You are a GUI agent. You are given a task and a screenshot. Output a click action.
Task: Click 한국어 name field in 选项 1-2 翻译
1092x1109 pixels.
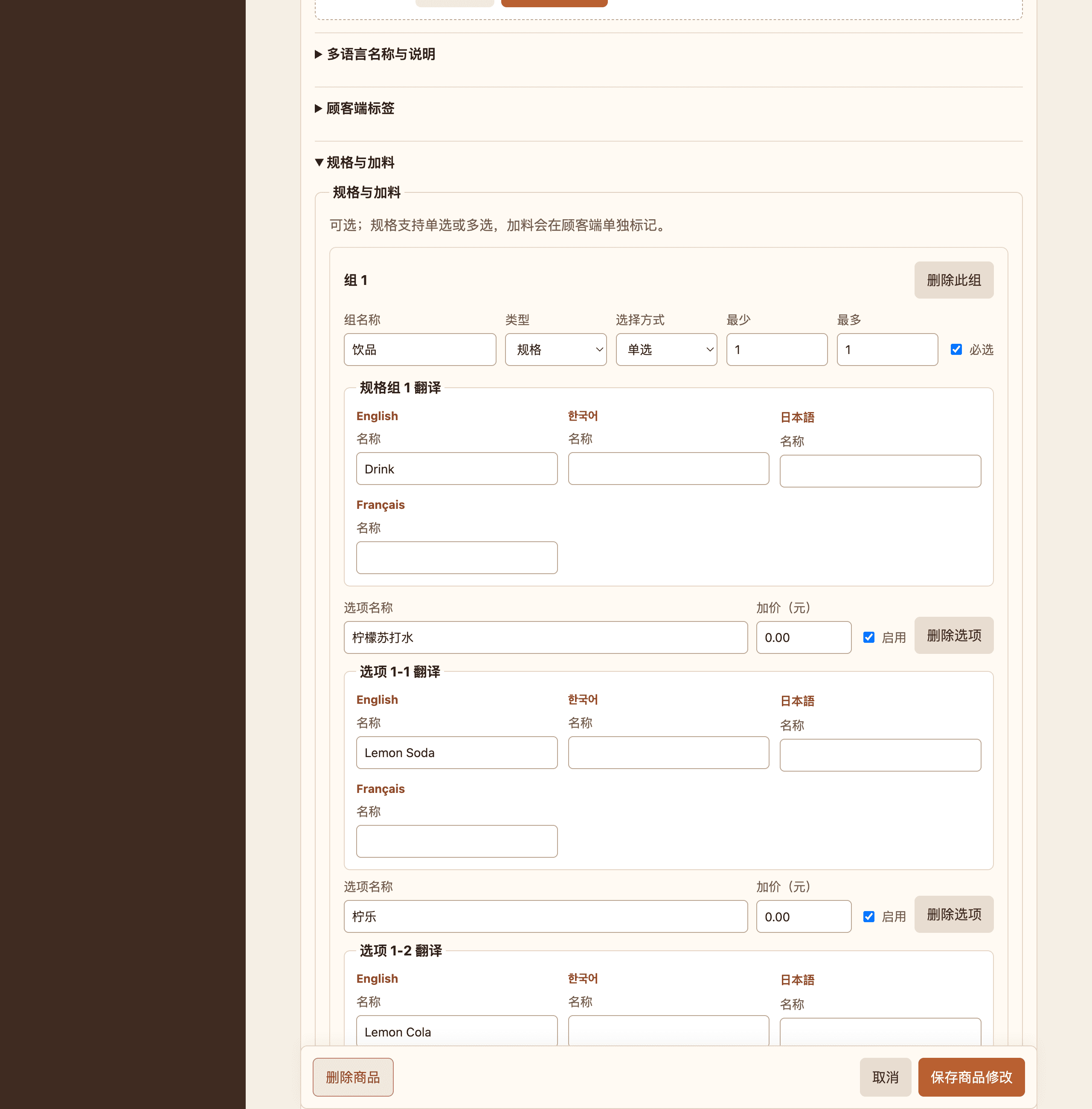[668, 1031]
